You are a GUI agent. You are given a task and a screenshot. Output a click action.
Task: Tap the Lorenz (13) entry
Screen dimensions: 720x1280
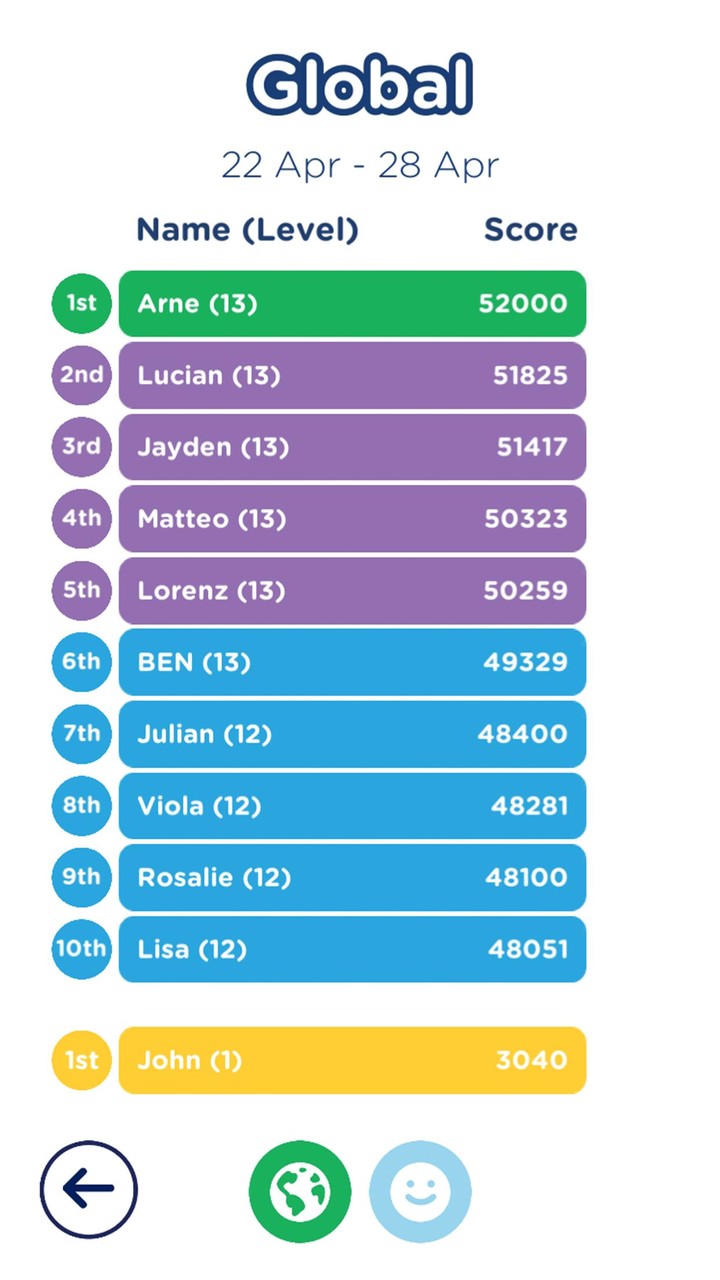click(352, 591)
